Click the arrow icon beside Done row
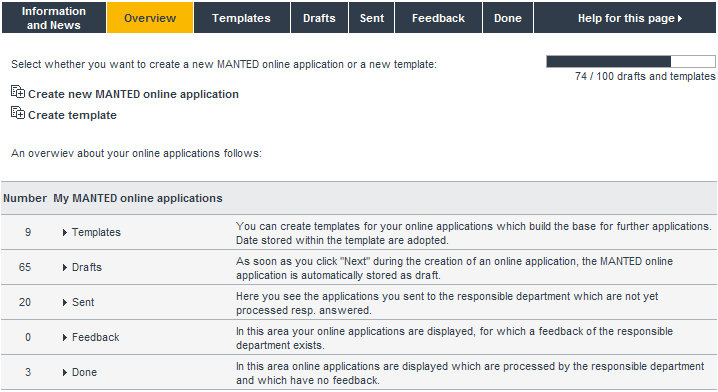This screenshot has height=392, width=718. (x=65, y=372)
